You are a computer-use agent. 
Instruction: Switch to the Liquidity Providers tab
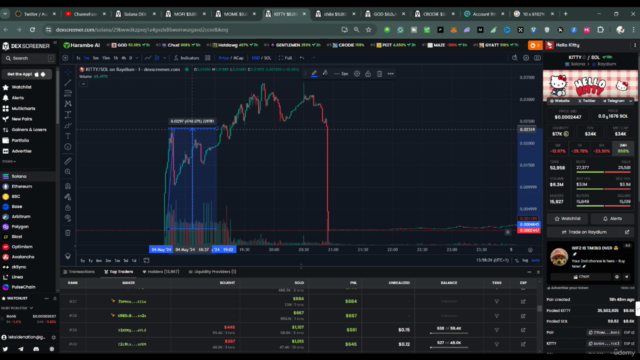(x=212, y=272)
